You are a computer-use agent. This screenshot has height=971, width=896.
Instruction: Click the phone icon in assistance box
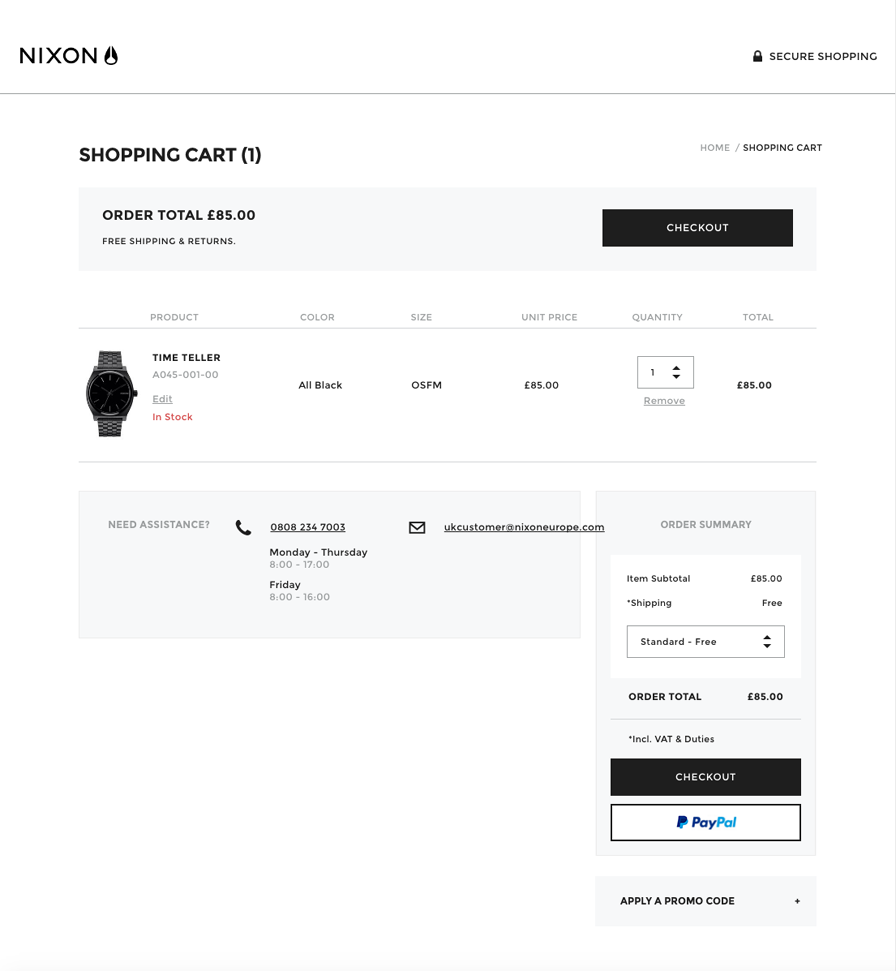pos(243,528)
